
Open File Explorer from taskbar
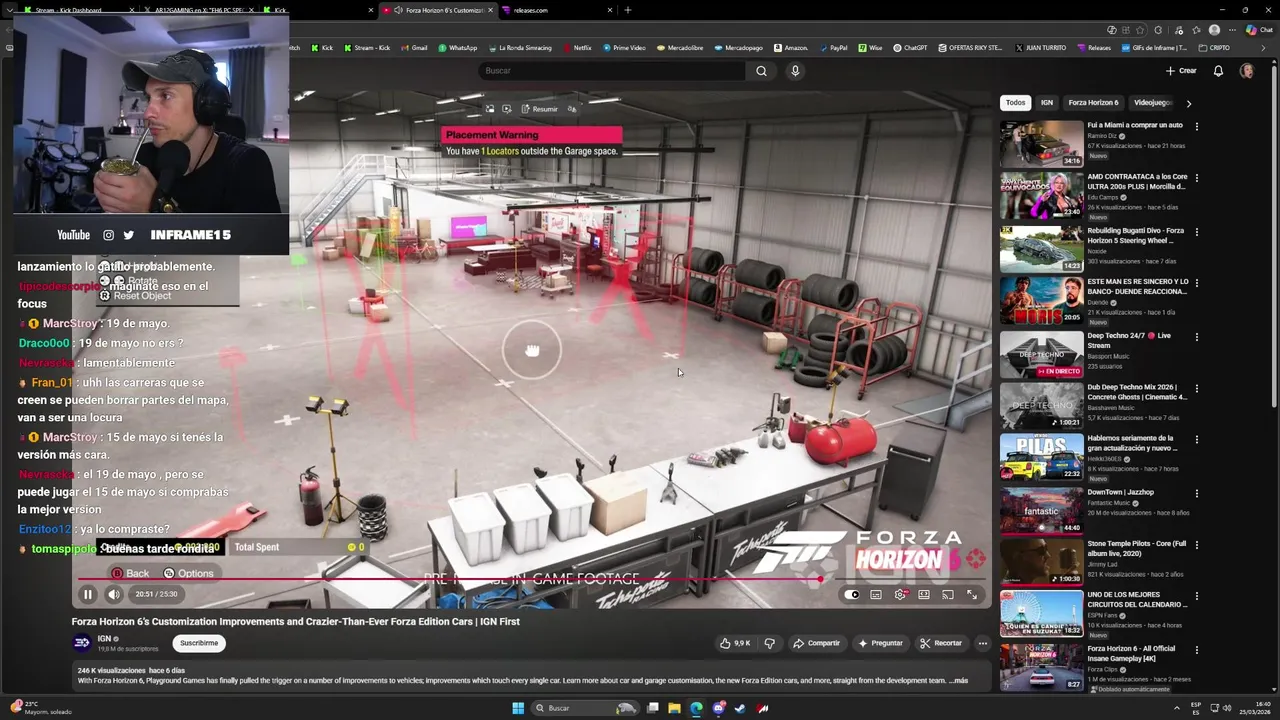pos(674,708)
